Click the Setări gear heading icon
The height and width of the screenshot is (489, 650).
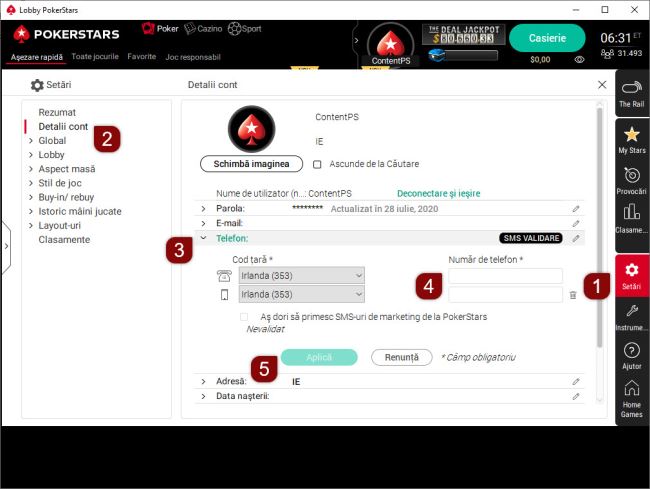(37, 85)
